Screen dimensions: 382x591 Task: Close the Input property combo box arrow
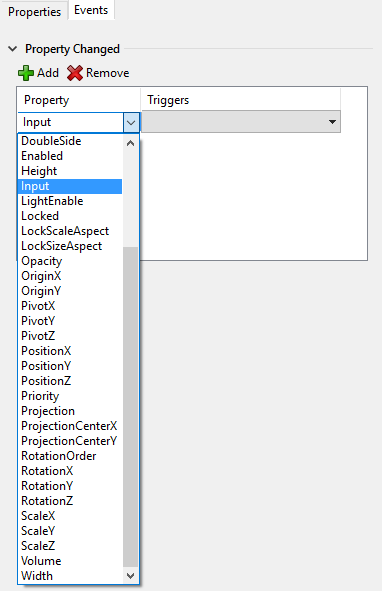pos(131,122)
